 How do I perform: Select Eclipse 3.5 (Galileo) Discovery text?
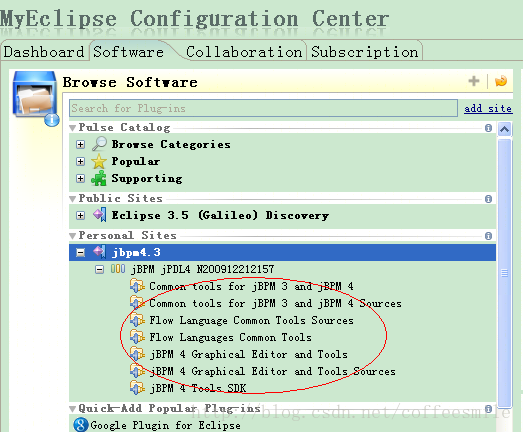(220, 215)
